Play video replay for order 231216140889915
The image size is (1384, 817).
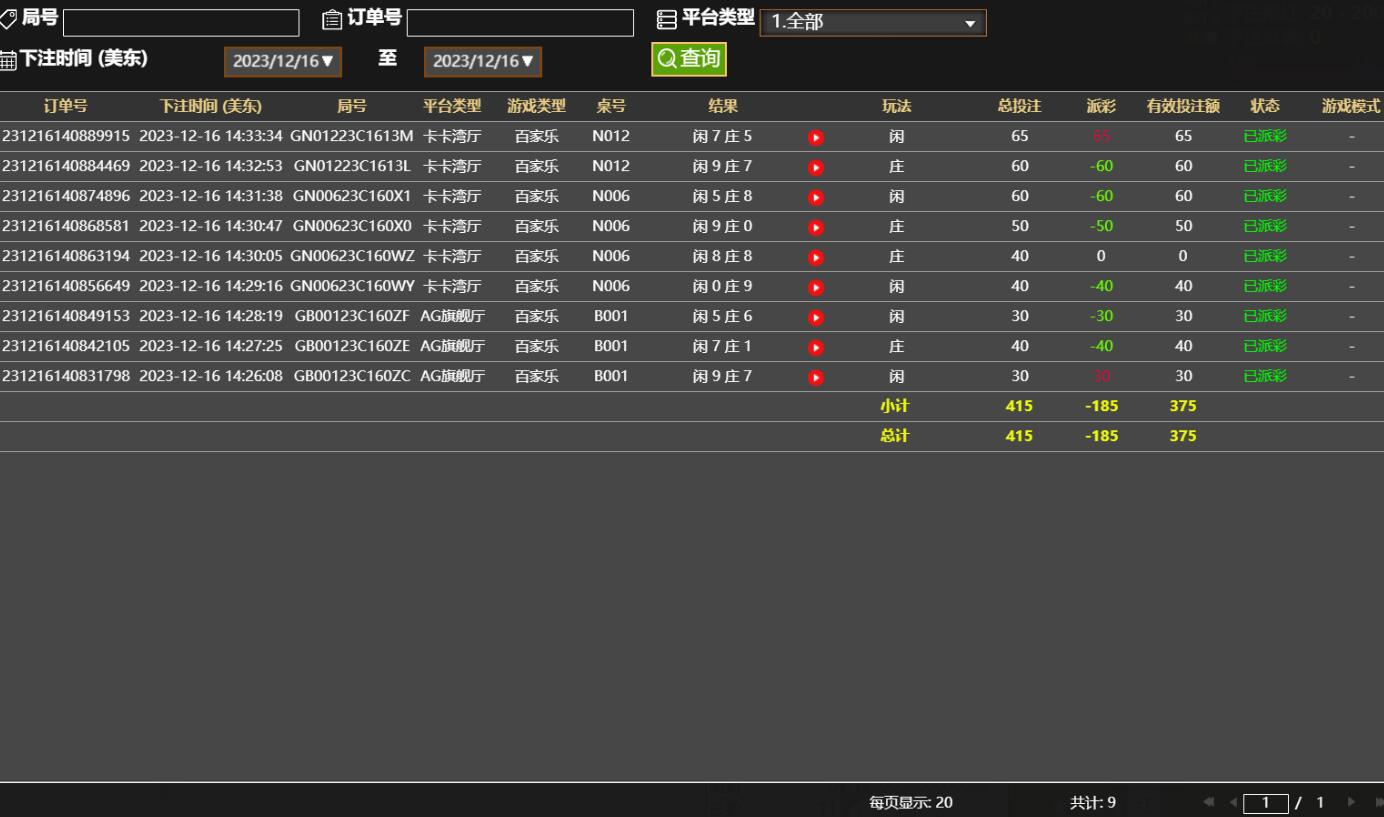[x=815, y=137]
